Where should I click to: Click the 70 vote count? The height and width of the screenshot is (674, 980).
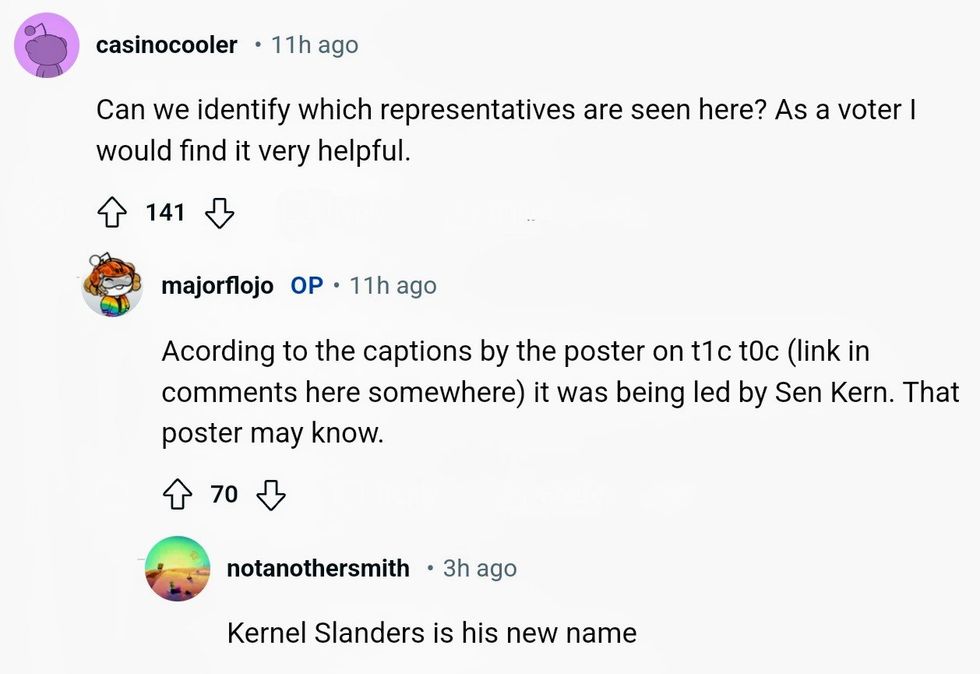[x=224, y=493]
